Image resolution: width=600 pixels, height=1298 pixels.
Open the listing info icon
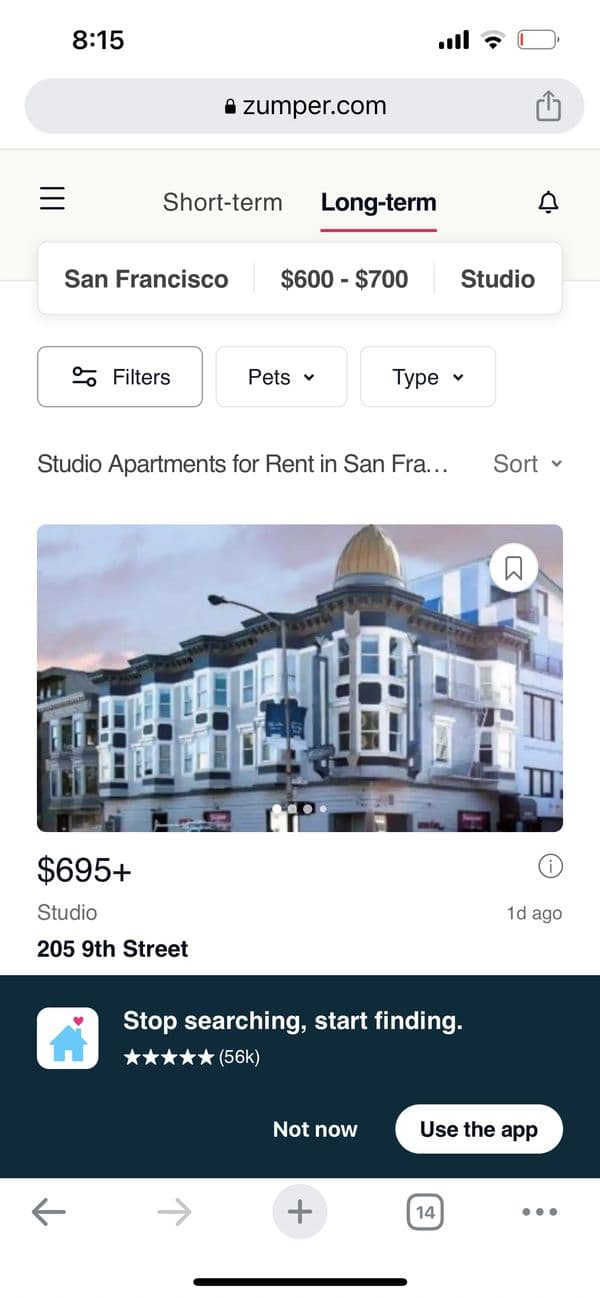[550, 868]
